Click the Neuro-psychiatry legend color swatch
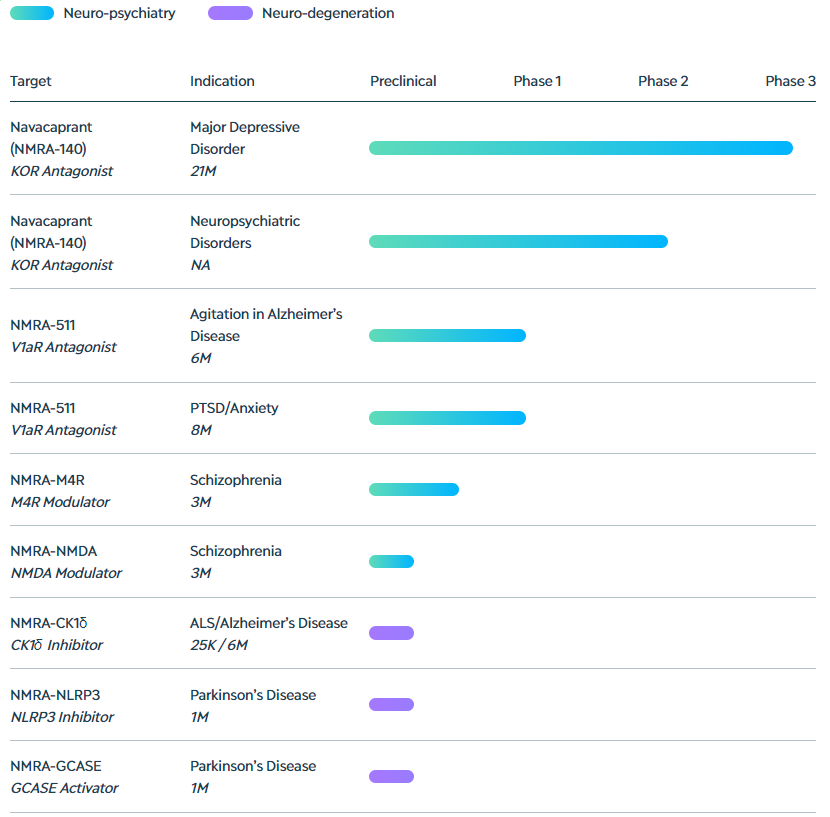Image resolution: width=830 pixels, height=817 pixels. point(32,14)
